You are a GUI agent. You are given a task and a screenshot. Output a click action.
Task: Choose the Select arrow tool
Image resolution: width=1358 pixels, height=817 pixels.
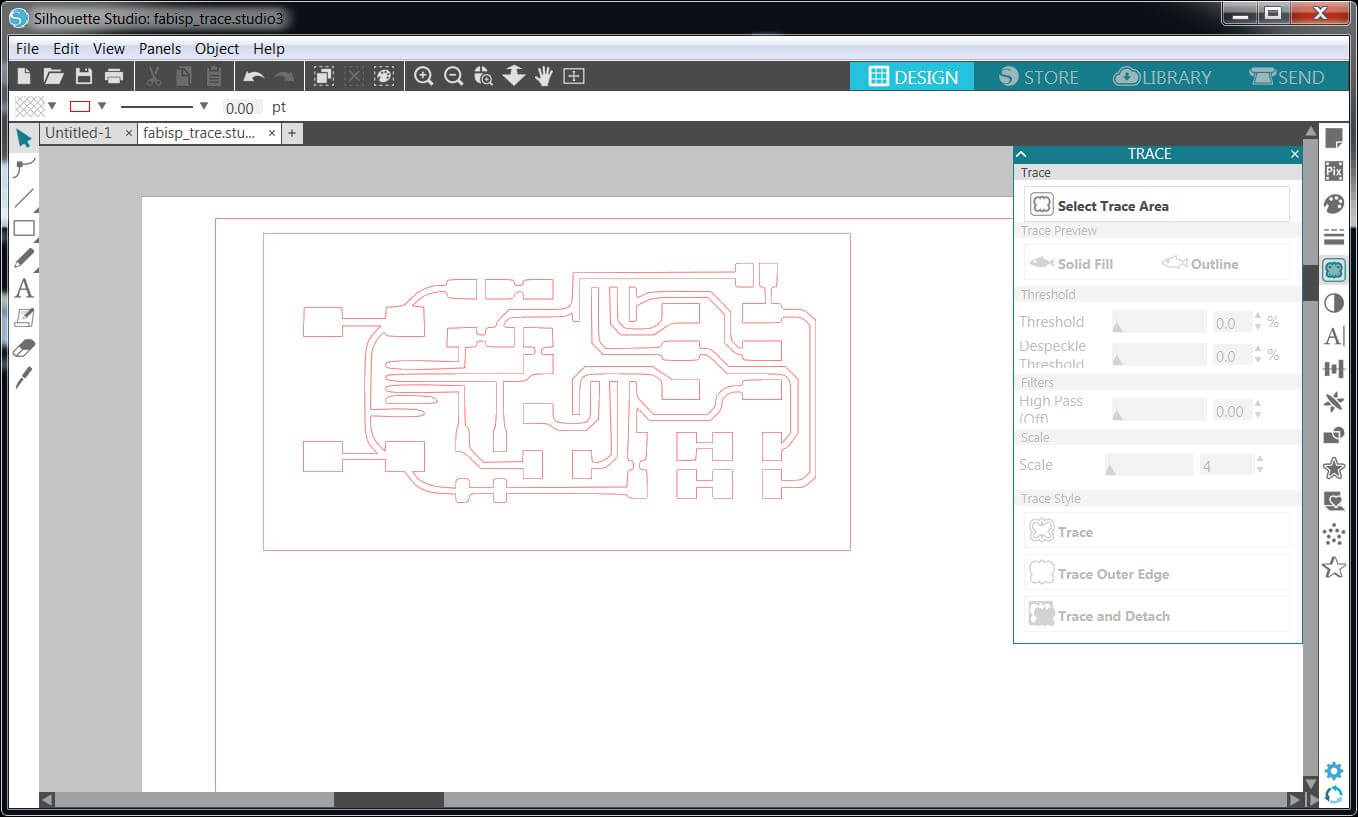pos(24,138)
